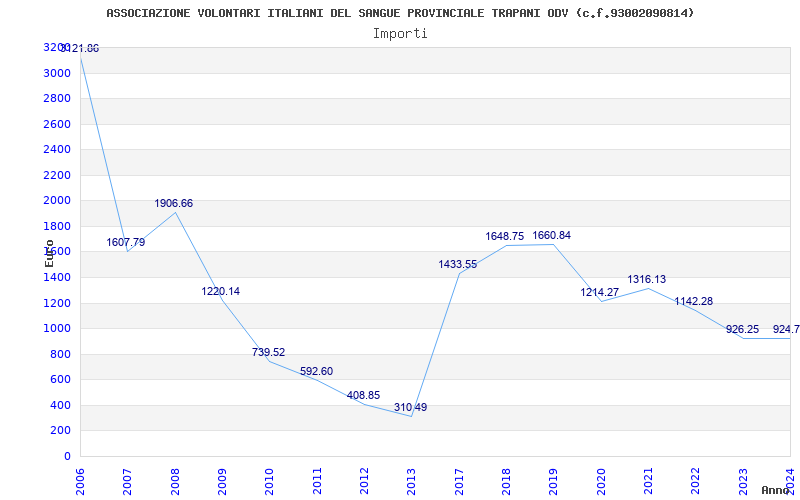
Task: Click the 1316.13 data label
Action: [x=646, y=280]
